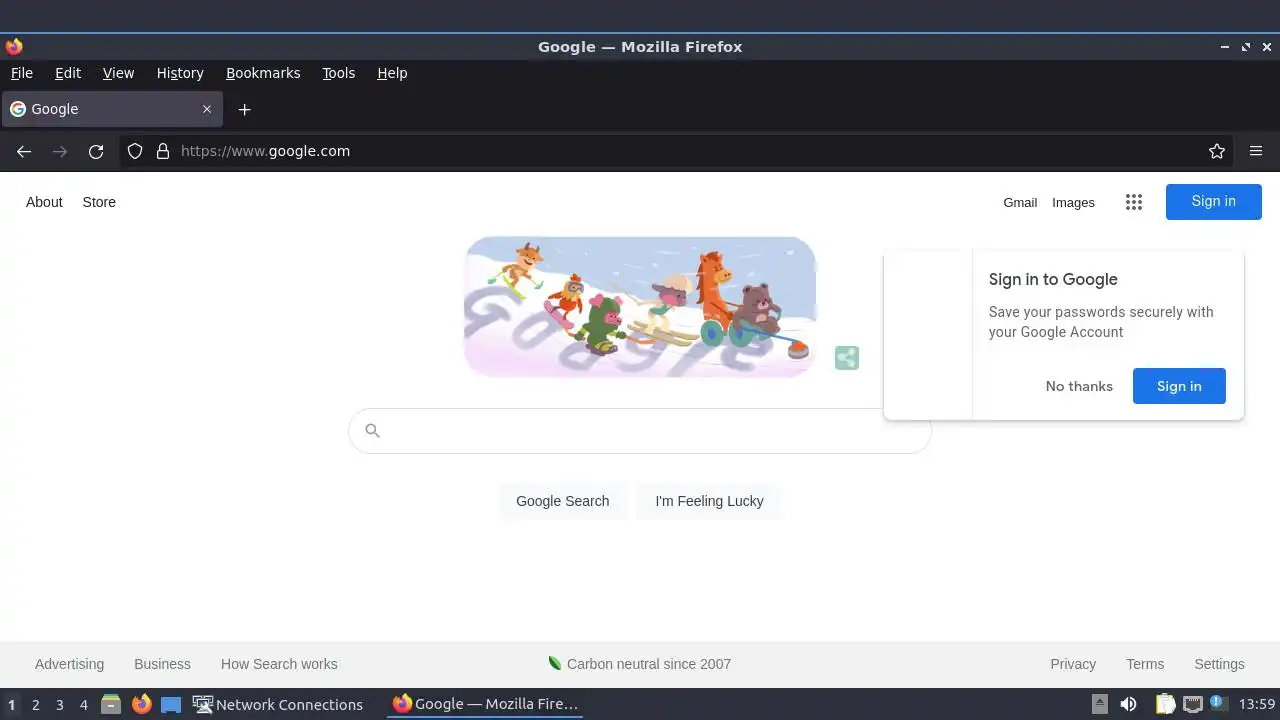The image size is (1280, 720).
Task: Open the Google apps grid
Action: coord(1133,202)
